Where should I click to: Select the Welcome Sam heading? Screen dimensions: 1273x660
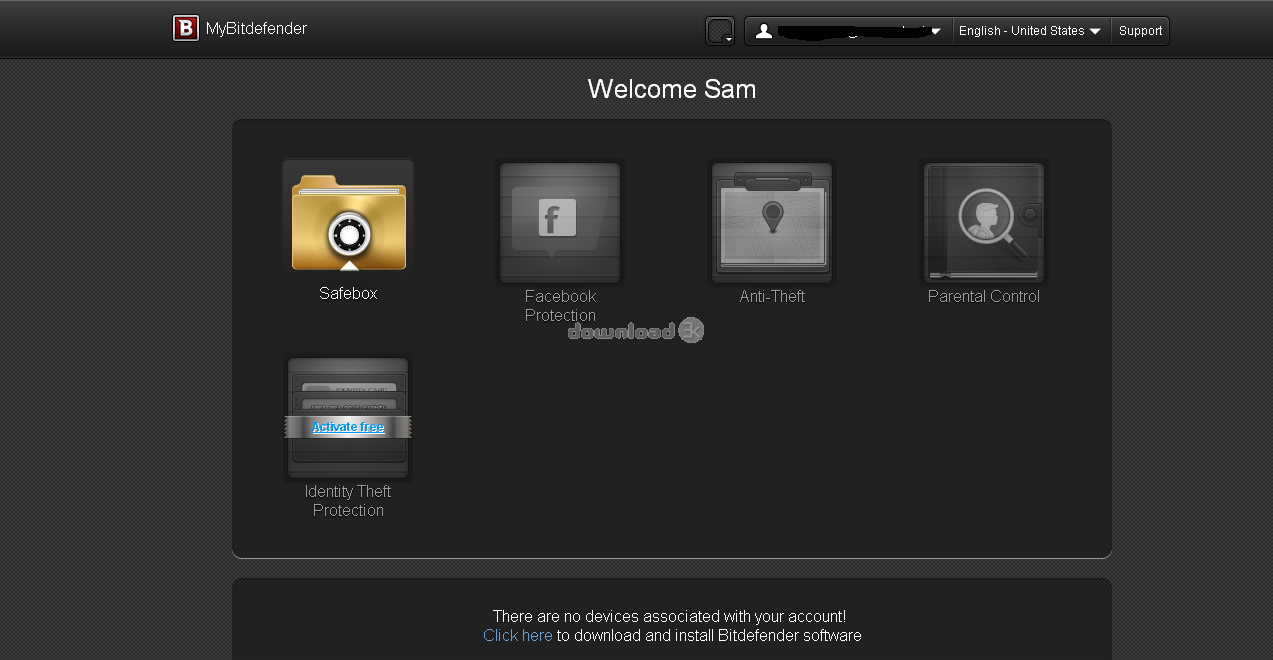(x=672, y=89)
